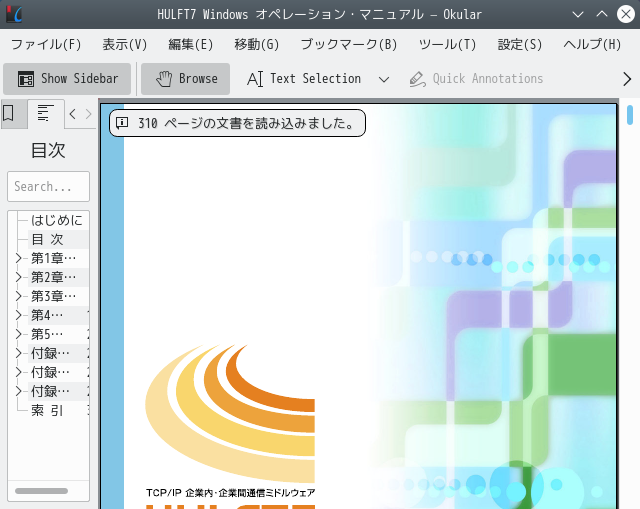Open the Text Selection mode dropdown arrow
This screenshot has width=640, height=509.
pyautogui.click(x=384, y=79)
